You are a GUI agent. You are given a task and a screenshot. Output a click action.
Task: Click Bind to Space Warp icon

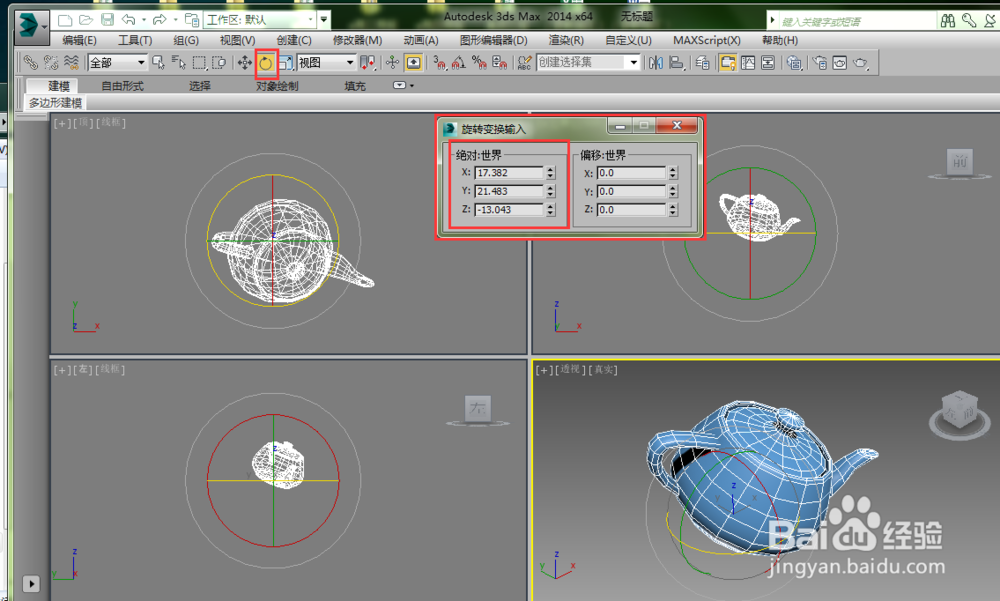tap(71, 62)
